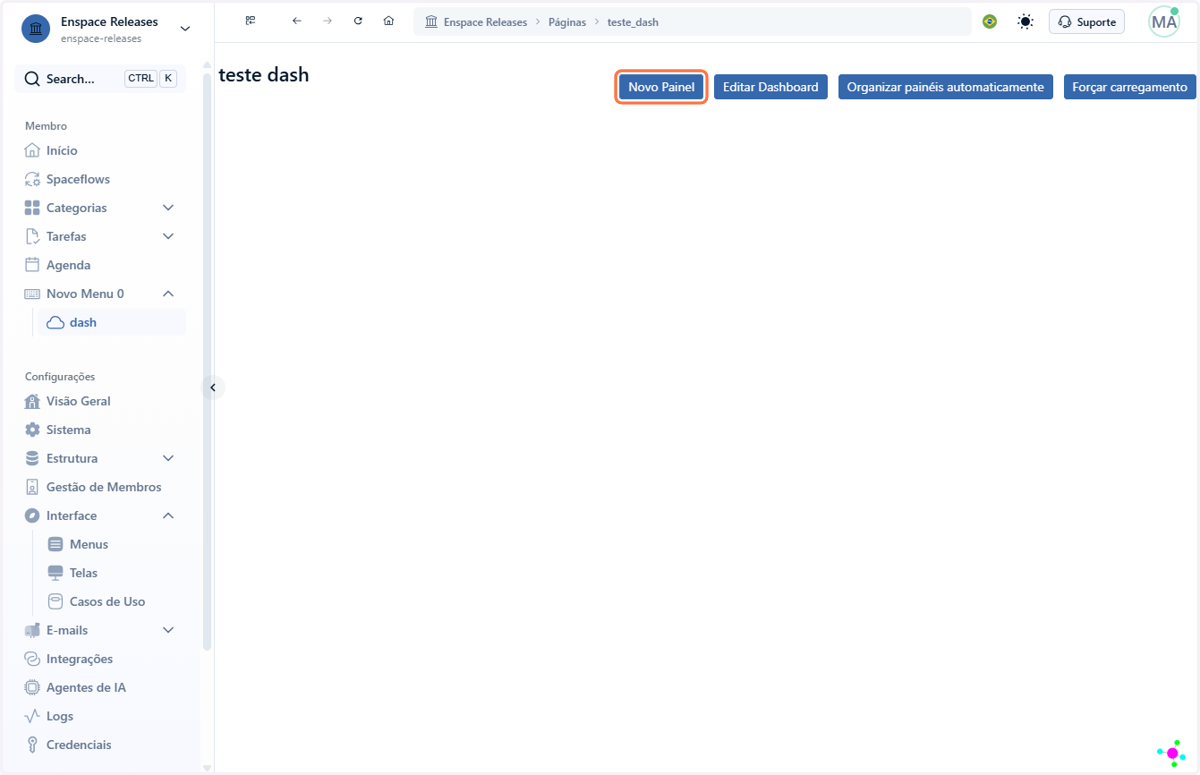The width and height of the screenshot is (1200, 775).
Task: Click the Suporte button
Action: tap(1087, 21)
